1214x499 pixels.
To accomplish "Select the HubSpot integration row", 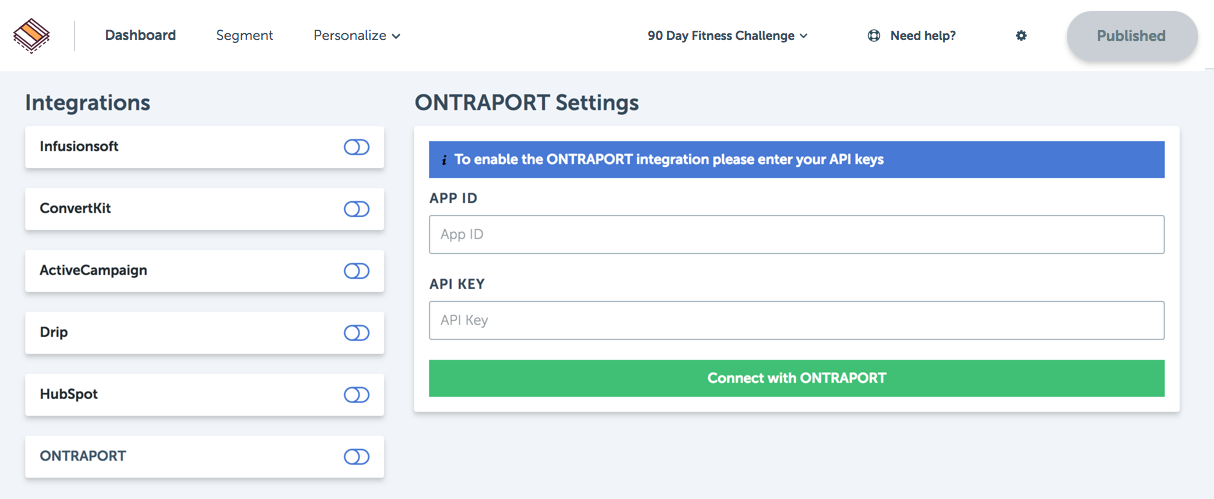I will tap(204, 395).
